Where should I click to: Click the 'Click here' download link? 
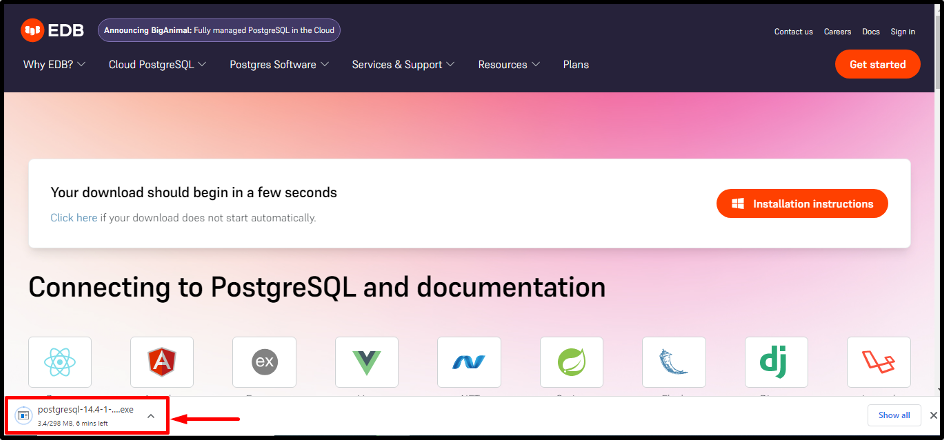74,218
